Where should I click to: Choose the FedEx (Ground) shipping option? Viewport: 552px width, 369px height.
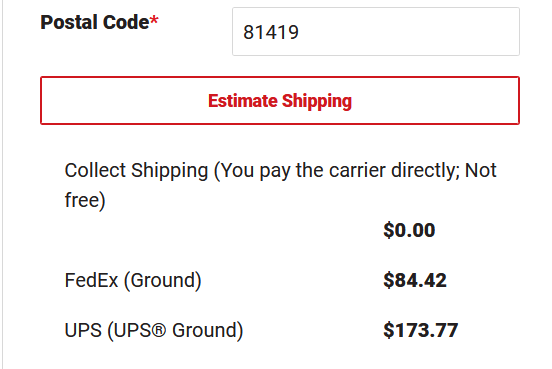tap(133, 280)
